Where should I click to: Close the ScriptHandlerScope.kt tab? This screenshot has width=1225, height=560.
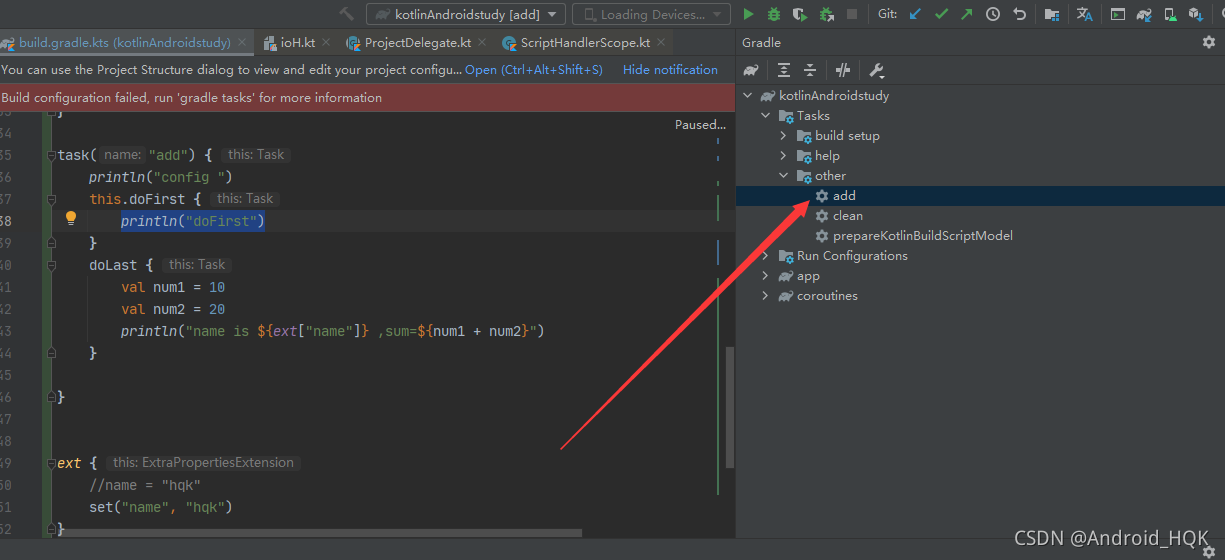(x=661, y=43)
